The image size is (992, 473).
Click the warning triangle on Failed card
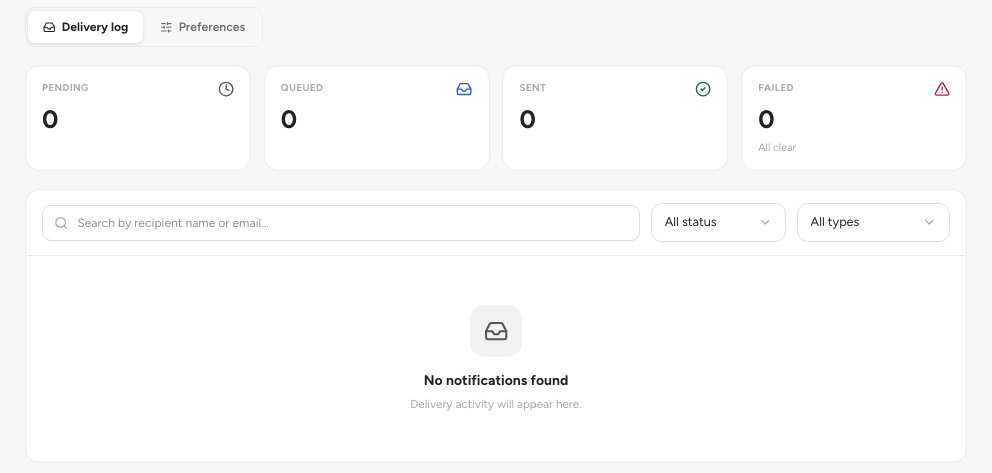click(942, 89)
